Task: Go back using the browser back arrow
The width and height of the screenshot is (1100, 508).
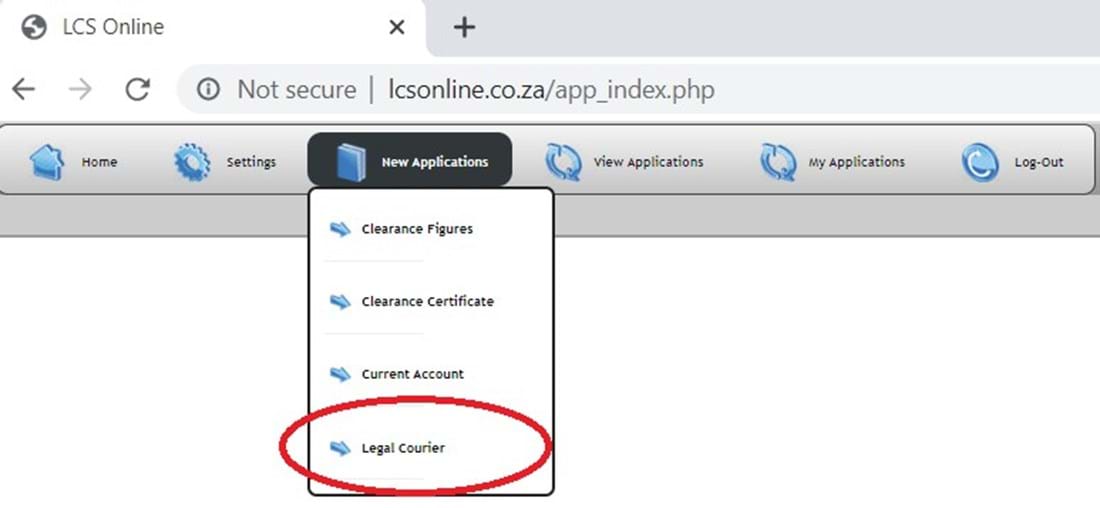Action: (24, 89)
